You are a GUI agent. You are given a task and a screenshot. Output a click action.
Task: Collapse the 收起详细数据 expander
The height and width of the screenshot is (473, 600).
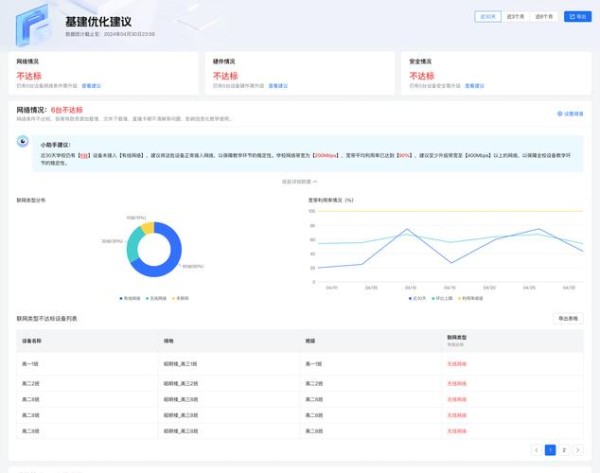pos(300,181)
